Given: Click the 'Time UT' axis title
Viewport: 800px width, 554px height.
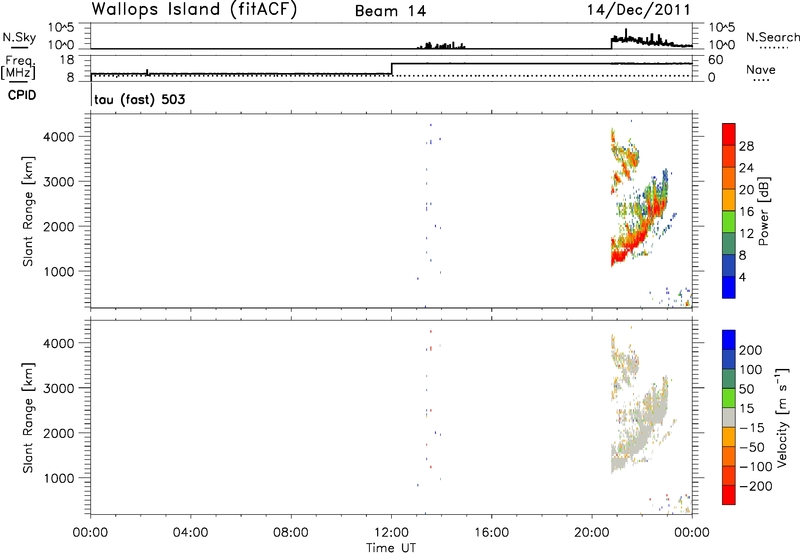Looking at the screenshot, I should (x=391, y=548).
